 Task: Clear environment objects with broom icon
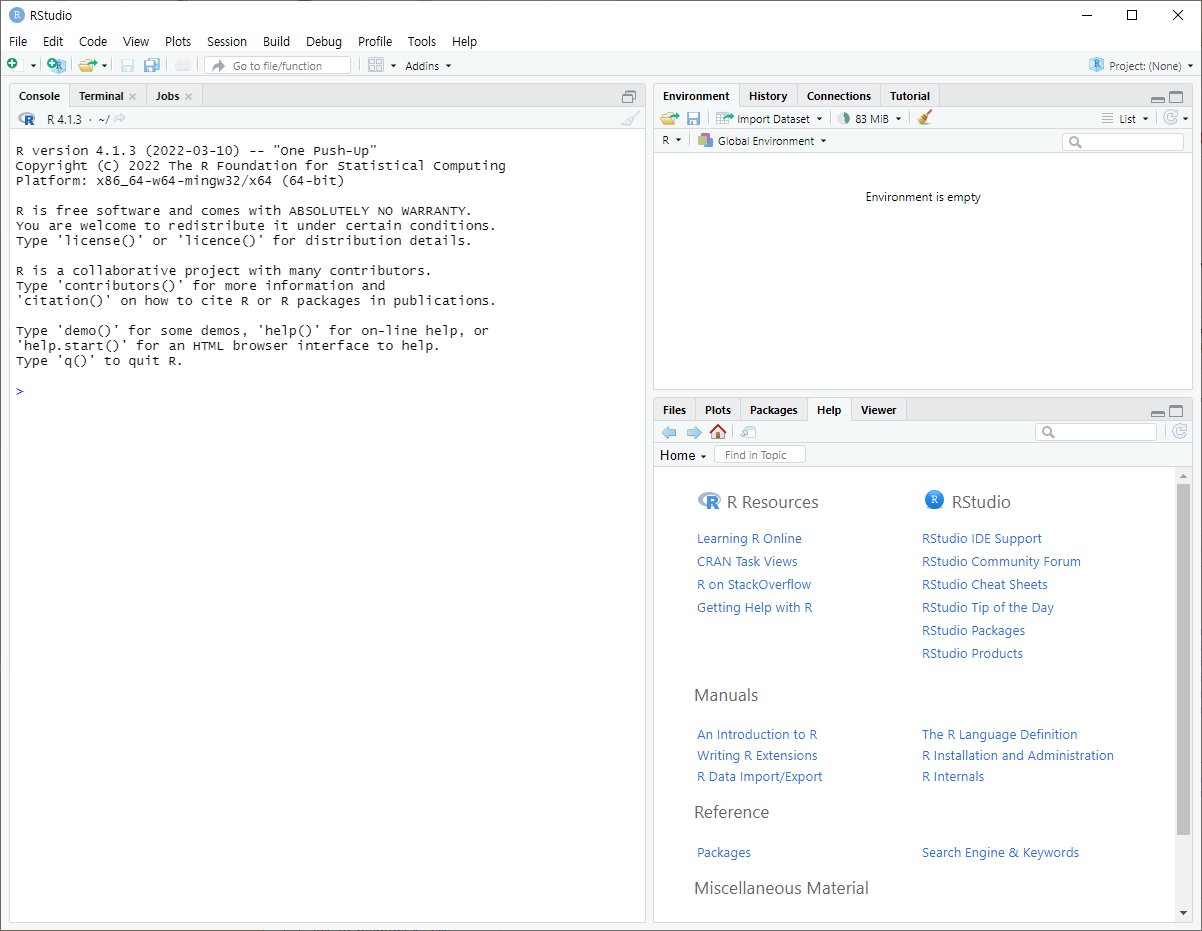click(925, 118)
